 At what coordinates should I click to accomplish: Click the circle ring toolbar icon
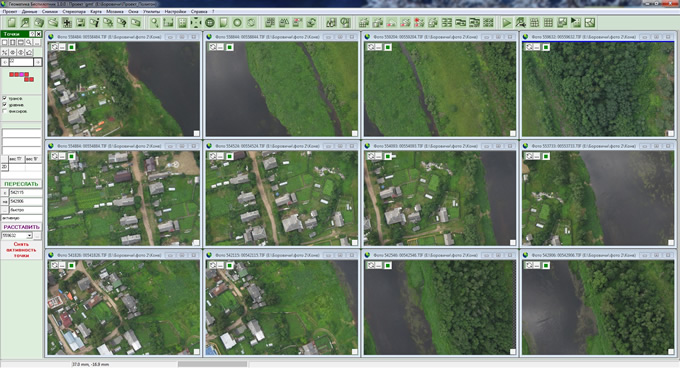(x=237, y=23)
